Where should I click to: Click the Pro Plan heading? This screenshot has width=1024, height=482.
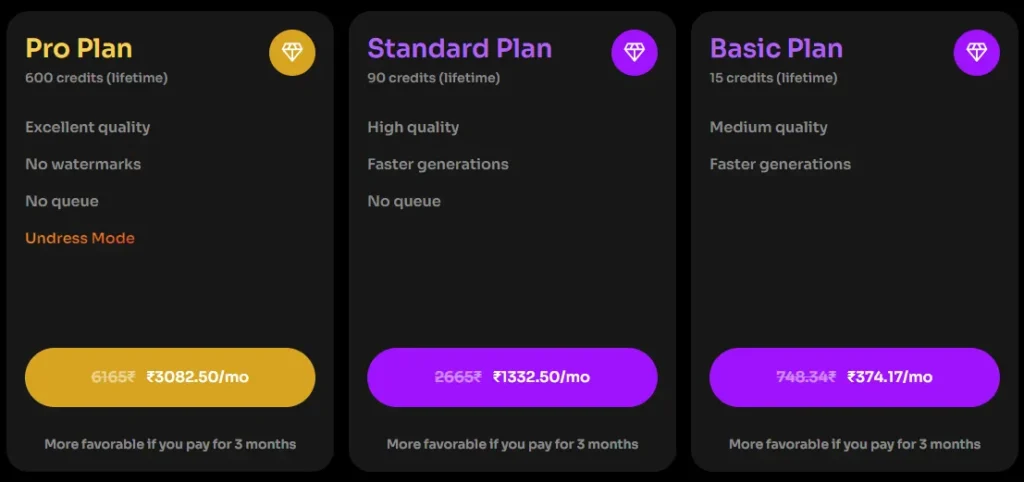pyautogui.click(x=79, y=48)
